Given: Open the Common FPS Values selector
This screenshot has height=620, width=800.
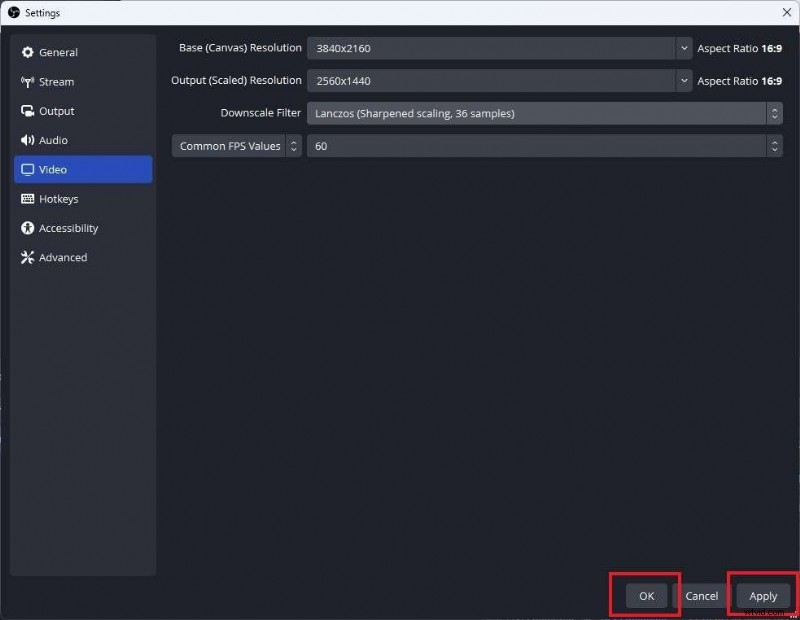Looking at the screenshot, I should click(x=291, y=145).
